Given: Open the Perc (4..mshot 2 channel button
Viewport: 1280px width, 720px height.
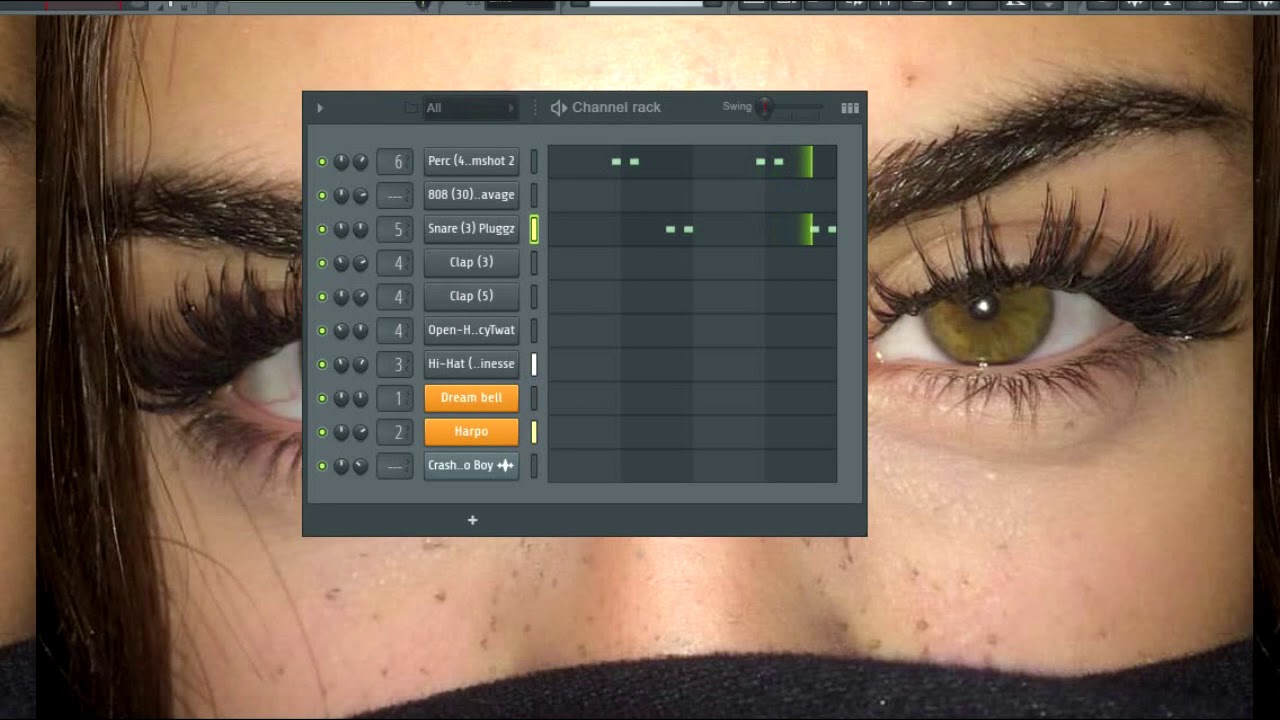Looking at the screenshot, I should click(x=471, y=161).
